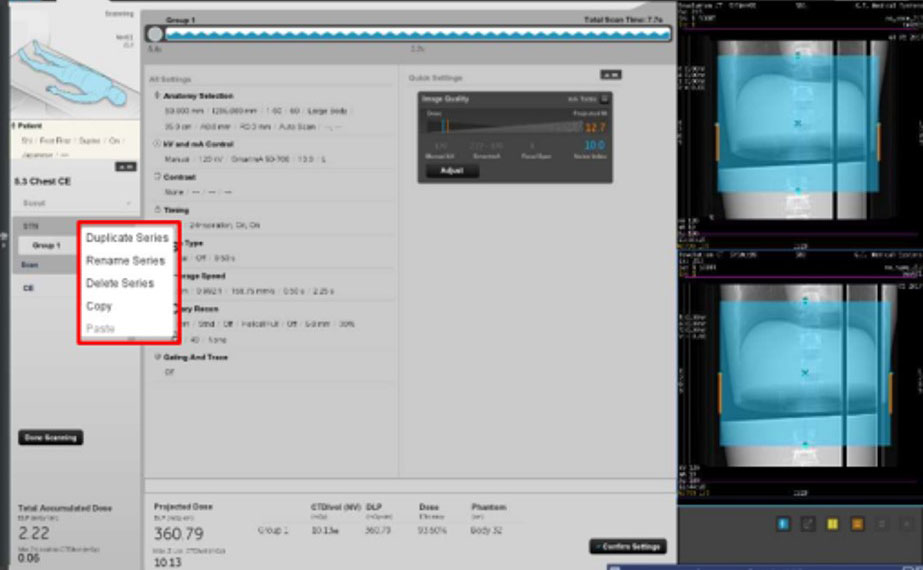Click Copy in the context menu
The height and width of the screenshot is (570, 923).
click(x=99, y=306)
